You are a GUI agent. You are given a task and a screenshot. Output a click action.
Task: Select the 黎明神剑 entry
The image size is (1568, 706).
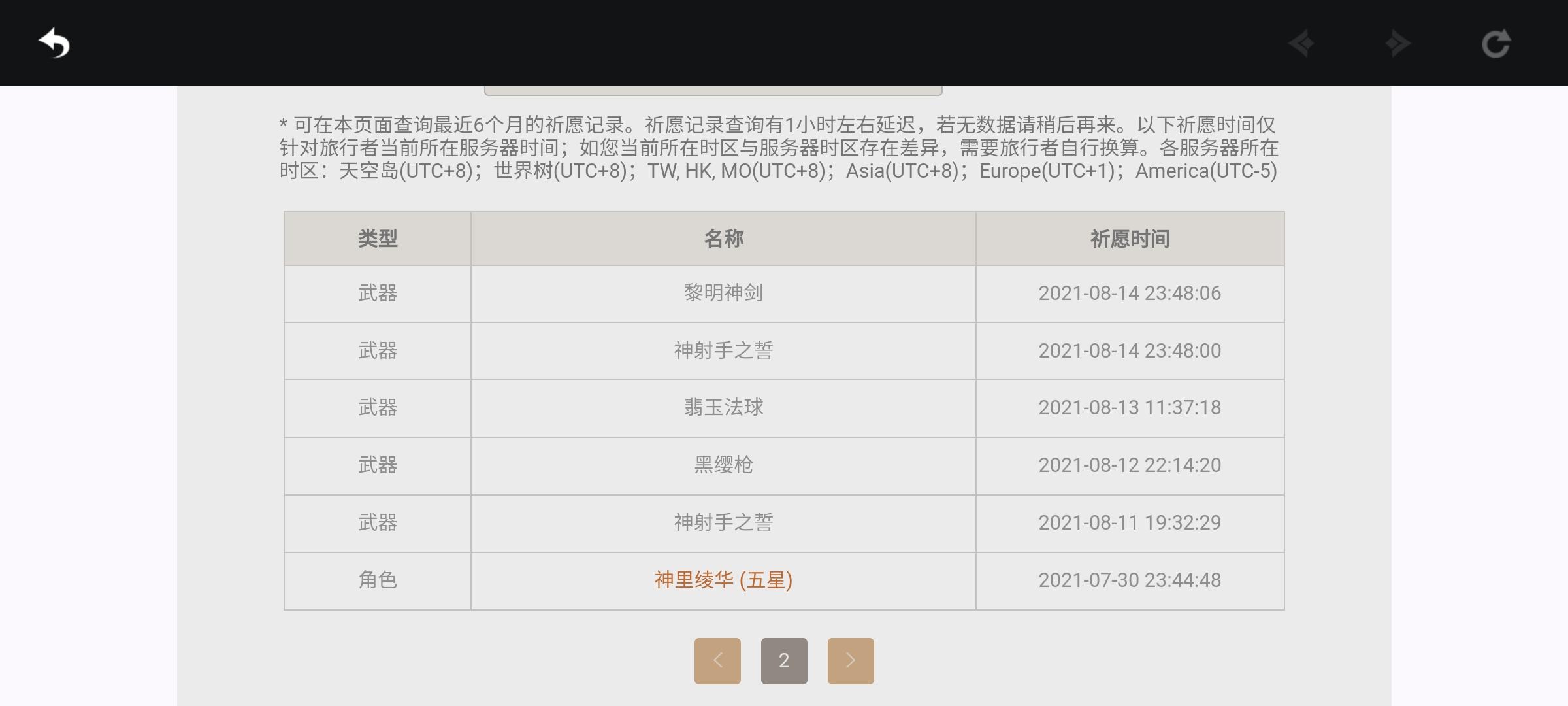(723, 293)
